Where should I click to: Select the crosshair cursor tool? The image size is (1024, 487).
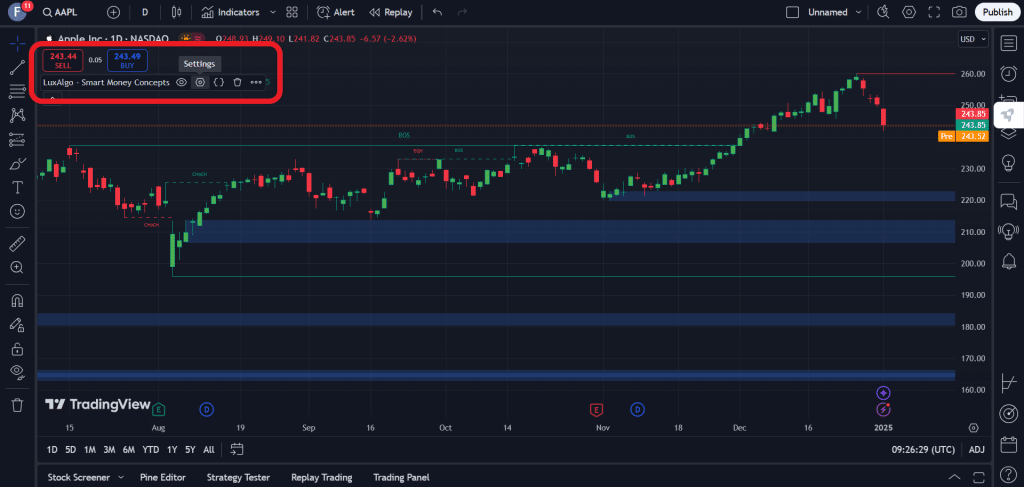tap(18, 44)
